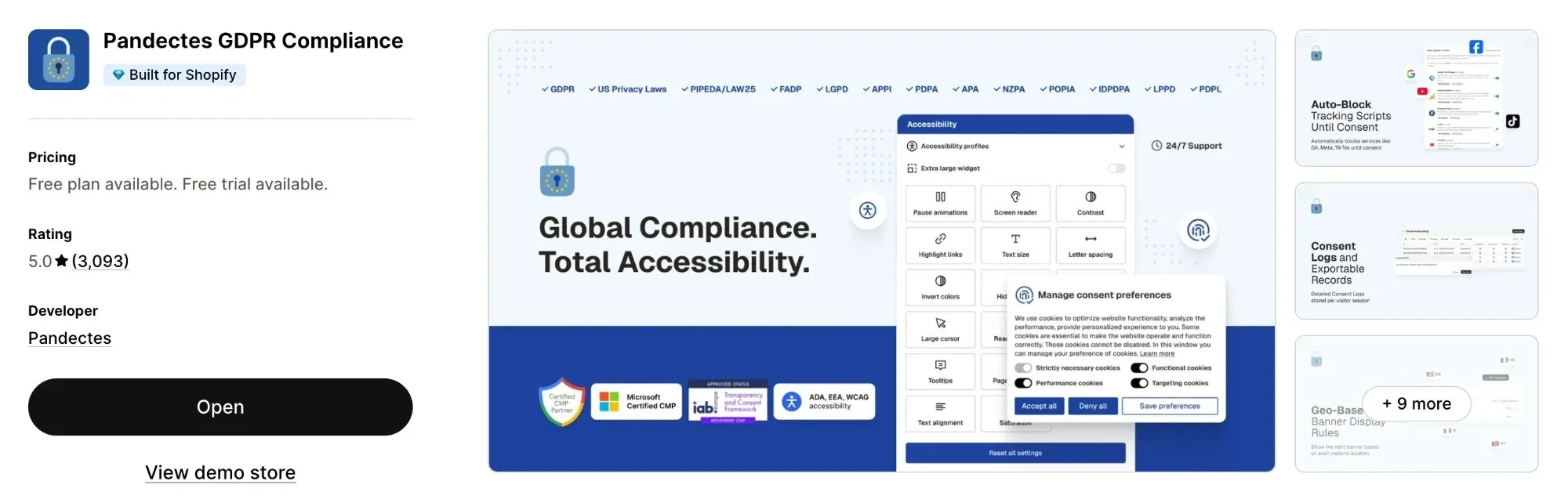The image size is (1568, 499).
Task: Expand the Accessibility profiles chevron
Action: 1122,146
